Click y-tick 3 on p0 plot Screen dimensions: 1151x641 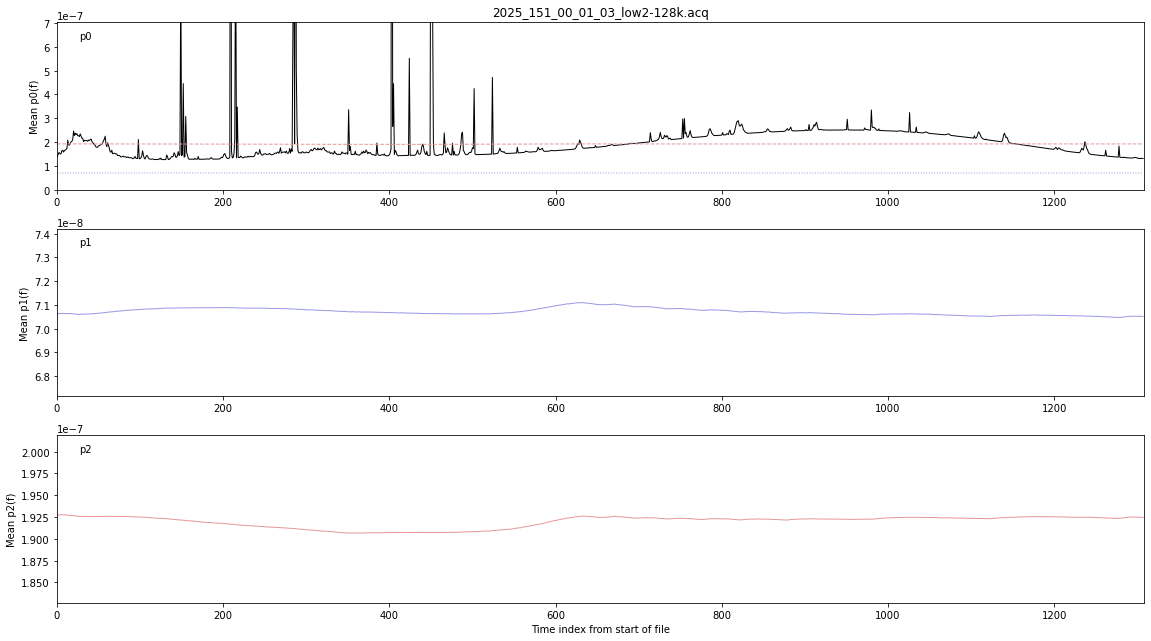coord(48,119)
